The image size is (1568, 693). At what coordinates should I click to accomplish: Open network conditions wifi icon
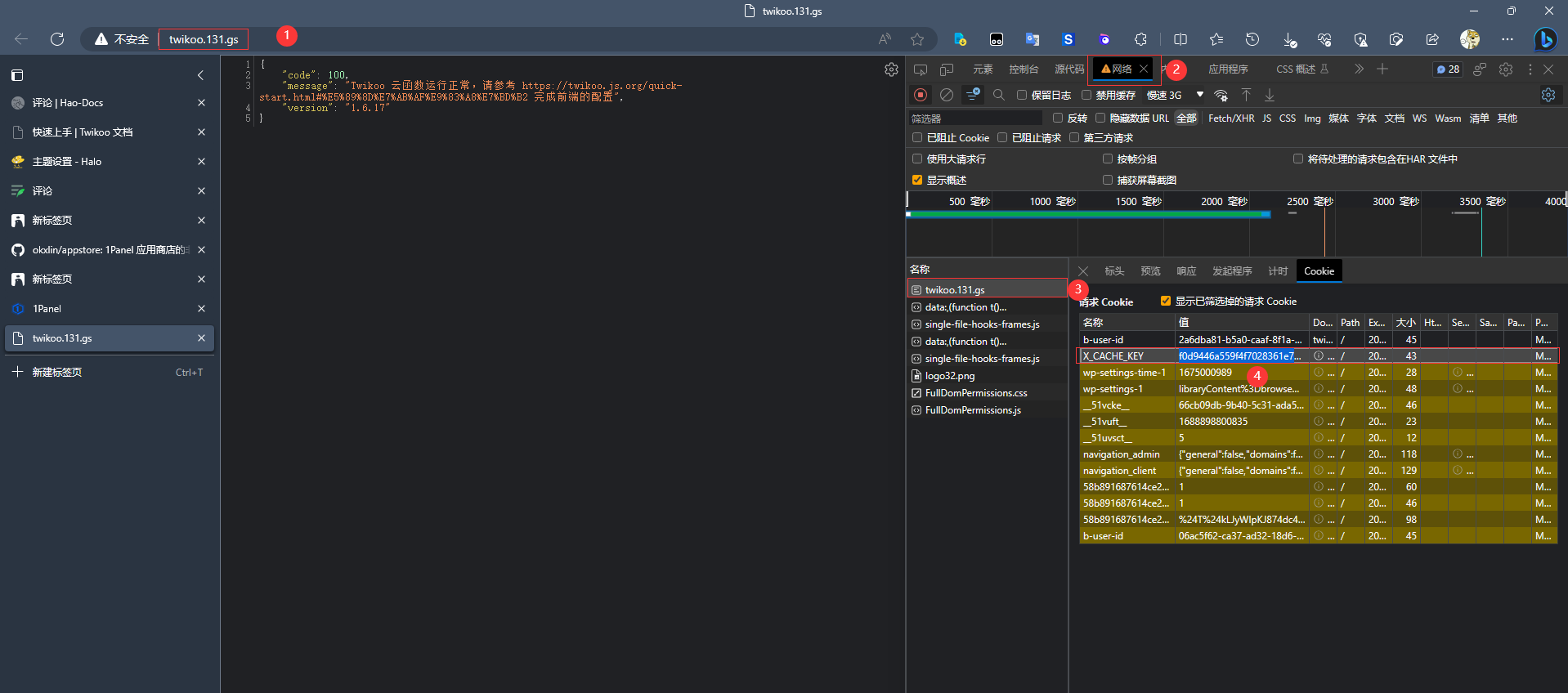click(1221, 96)
